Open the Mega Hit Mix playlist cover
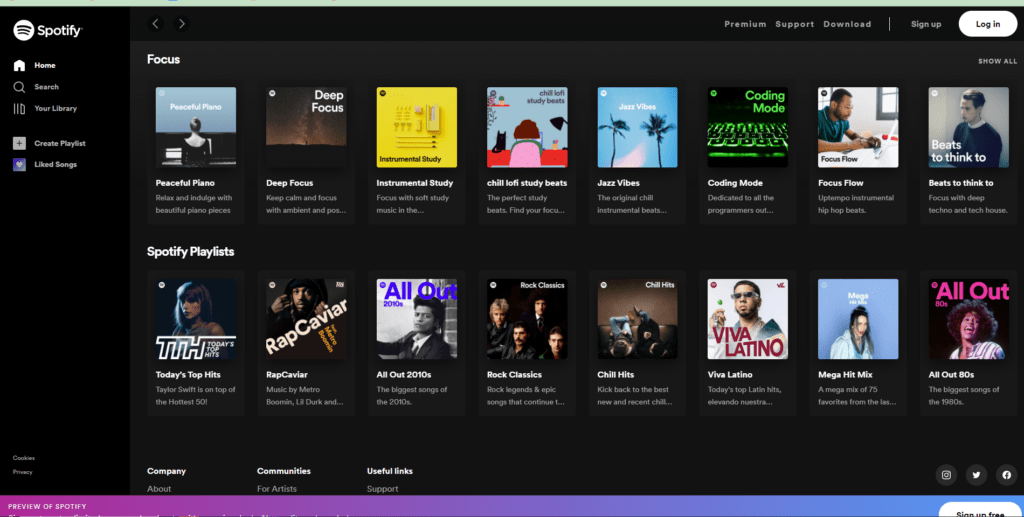Screen dimensions: 1024x517 tap(858, 319)
